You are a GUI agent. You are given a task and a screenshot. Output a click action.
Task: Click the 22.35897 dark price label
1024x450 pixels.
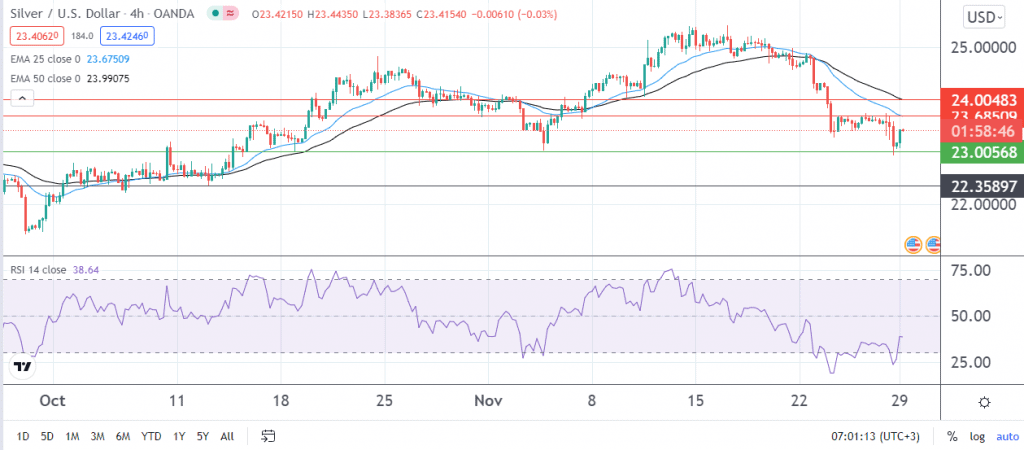(981, 186)
